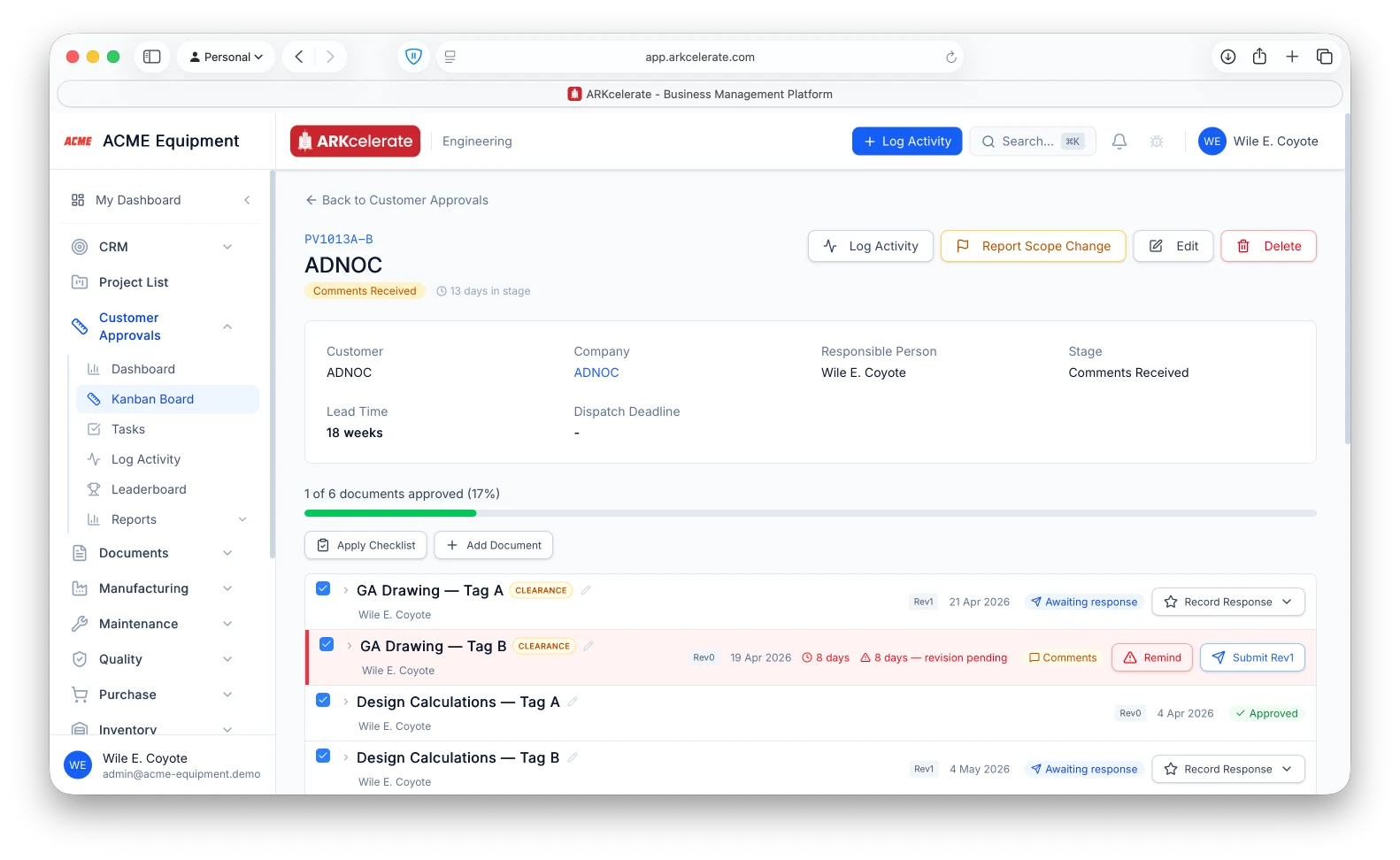Open the Safari sidebar toggle icon

click(x=152, y=57)
